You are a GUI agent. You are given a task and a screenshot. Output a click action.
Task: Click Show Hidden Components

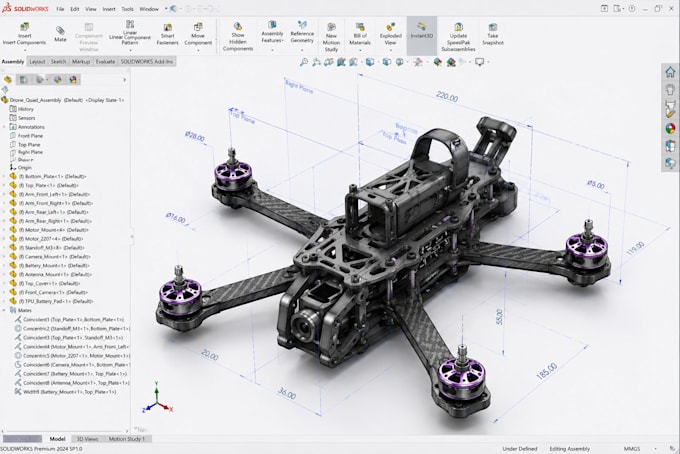tap(238, 36)
